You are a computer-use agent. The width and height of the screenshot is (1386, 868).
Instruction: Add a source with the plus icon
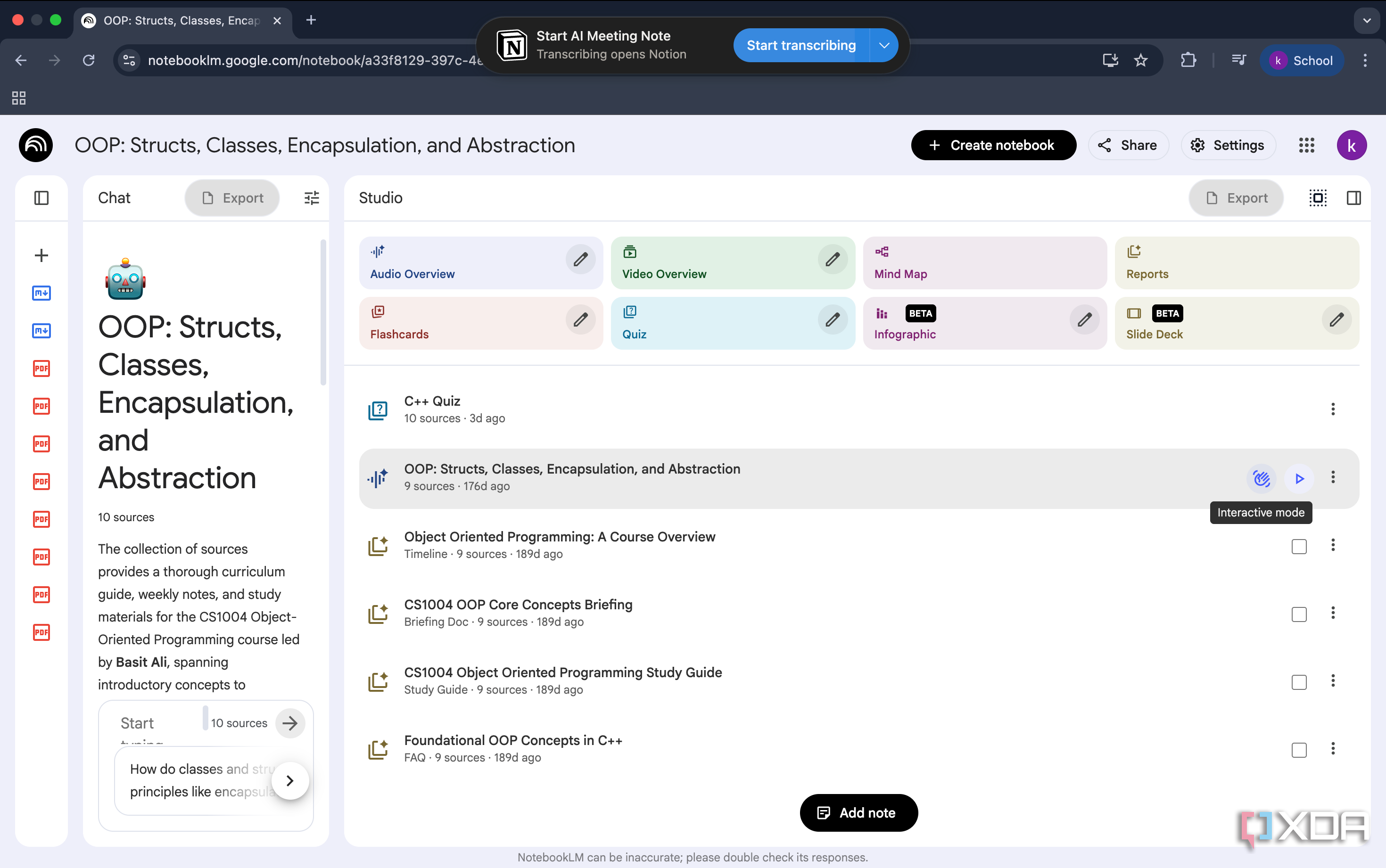tap(41, 255)
